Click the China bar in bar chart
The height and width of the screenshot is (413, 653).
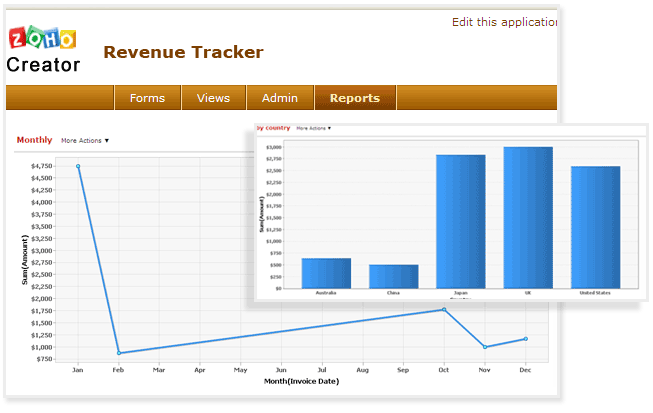point(393,276)
